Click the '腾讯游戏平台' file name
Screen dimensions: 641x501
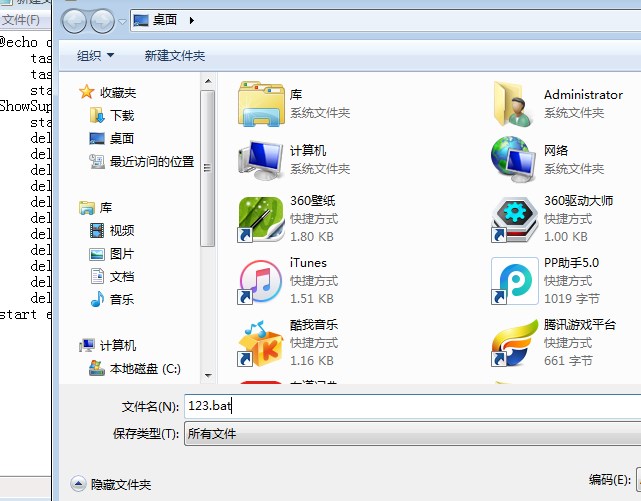click(580, 325)
